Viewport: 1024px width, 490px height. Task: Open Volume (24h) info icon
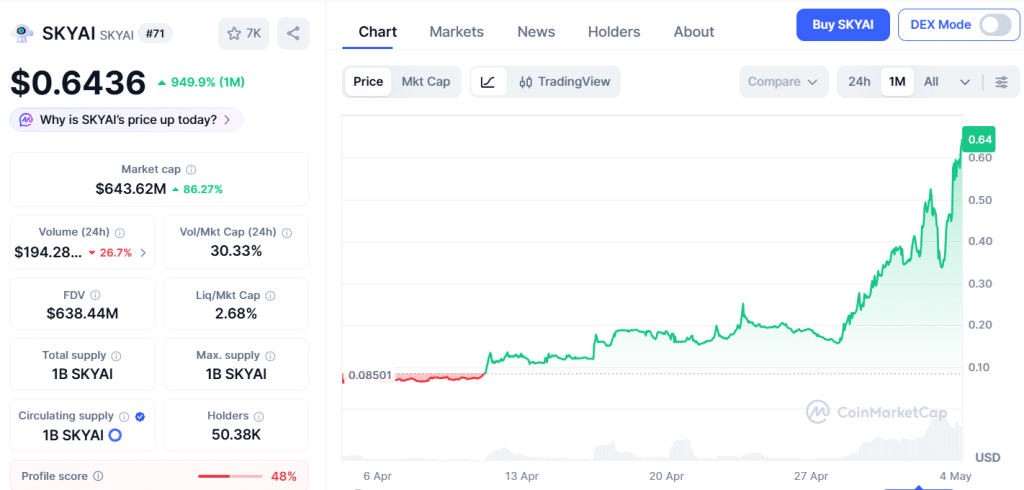pyautogui.click(x=120, y=233)
